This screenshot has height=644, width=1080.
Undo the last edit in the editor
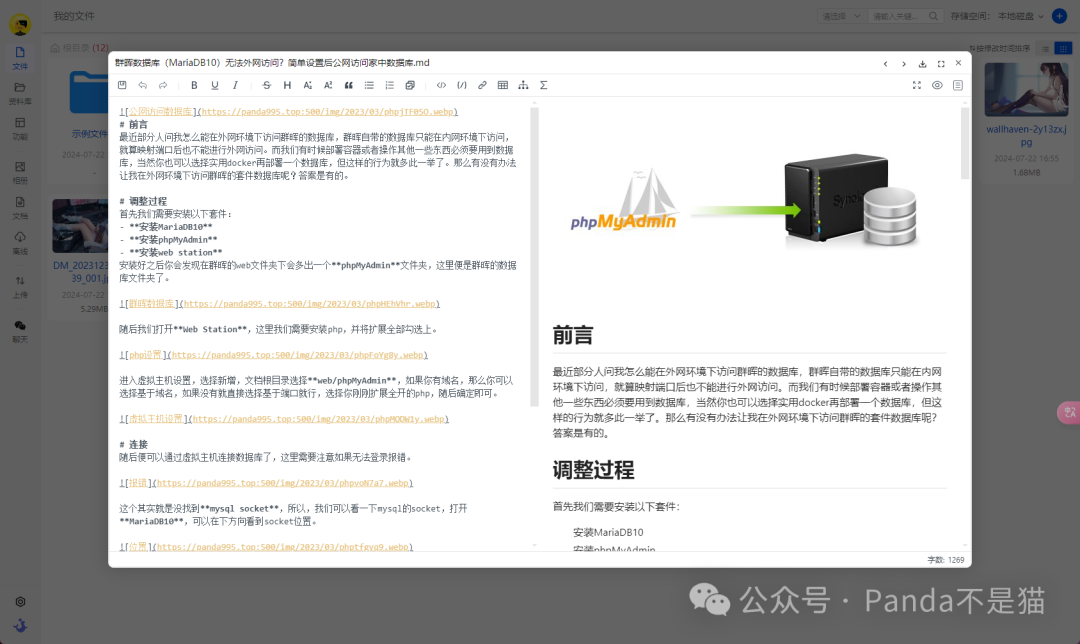point(143,85)
